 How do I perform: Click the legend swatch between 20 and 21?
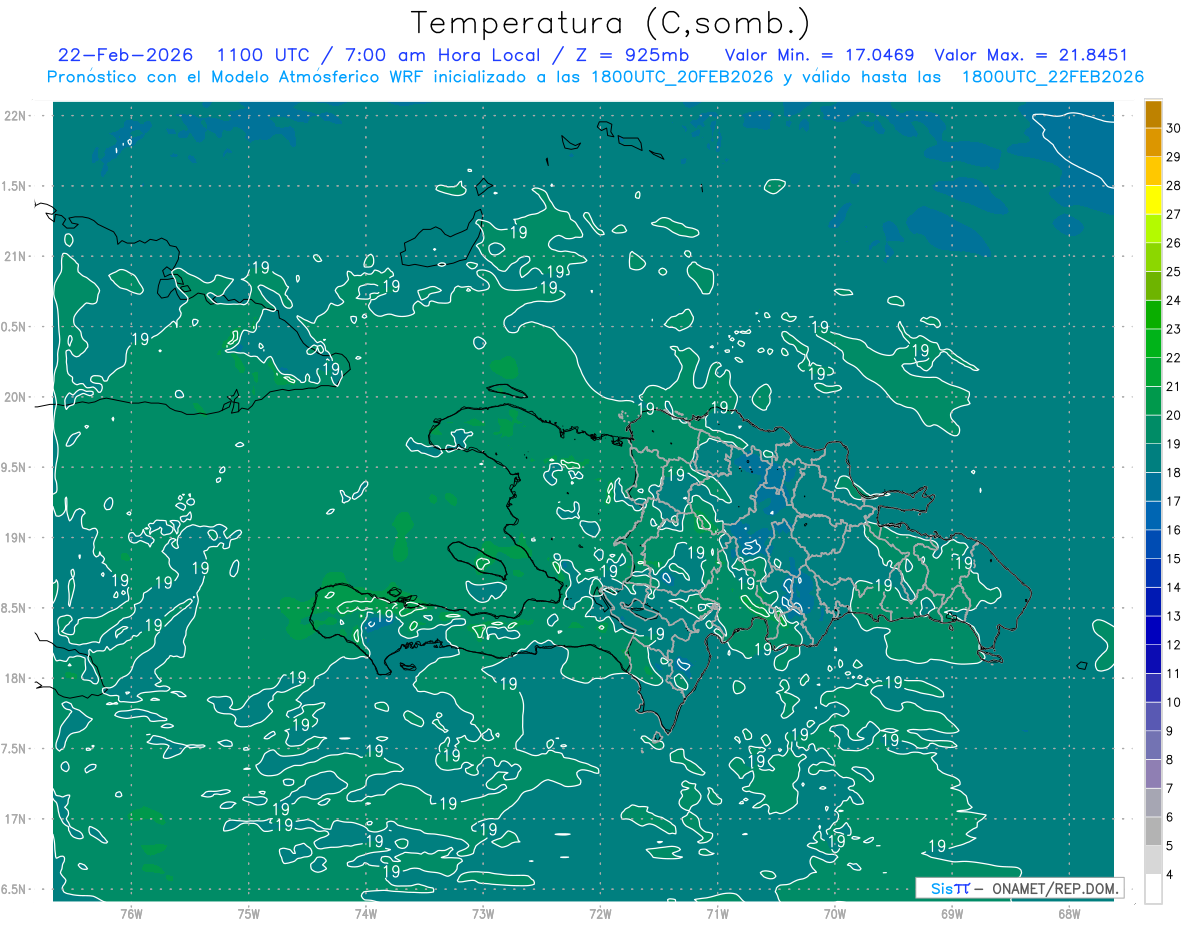click(1154, 401)
